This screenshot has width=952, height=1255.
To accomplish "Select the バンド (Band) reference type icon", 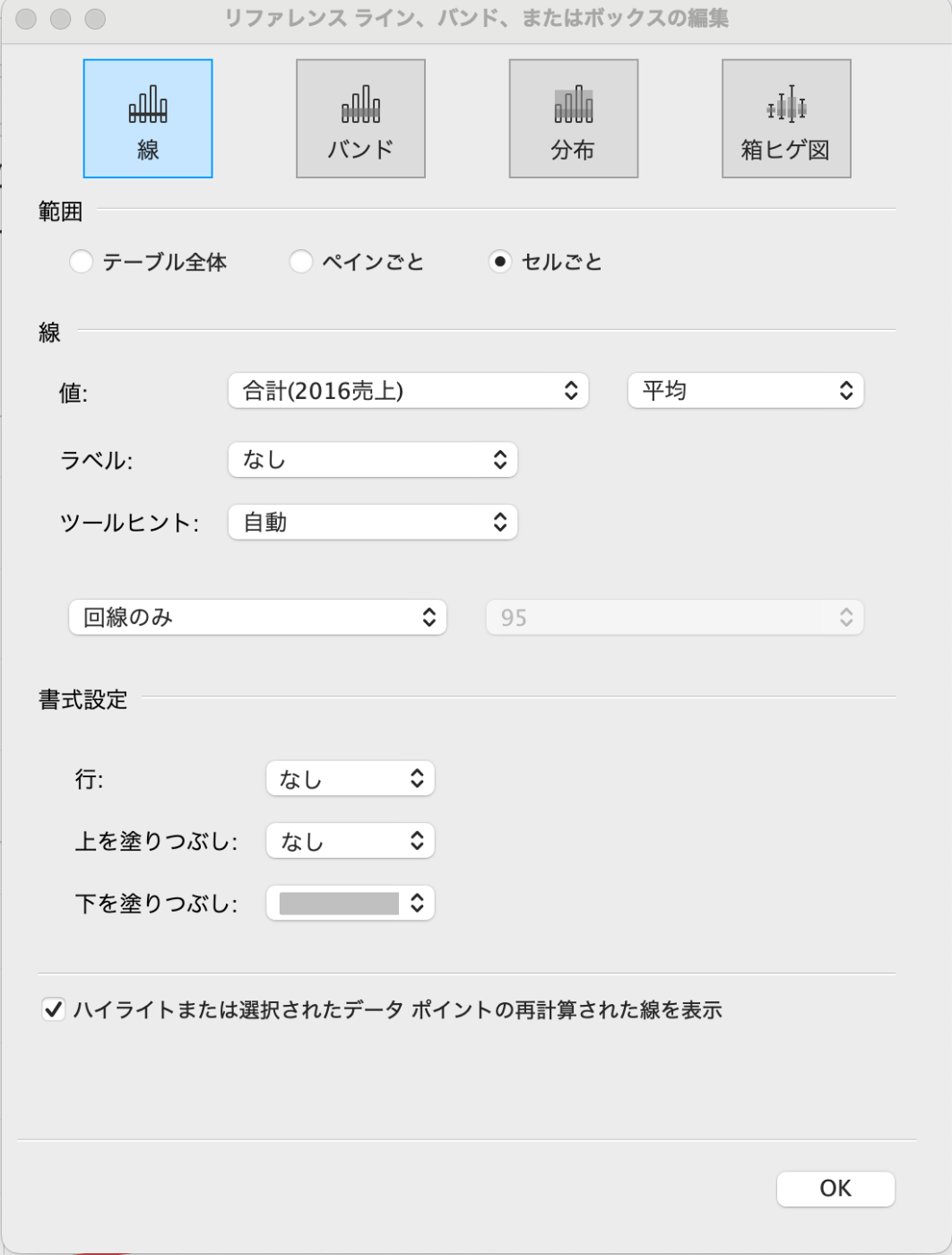I will tap(360, 118).
